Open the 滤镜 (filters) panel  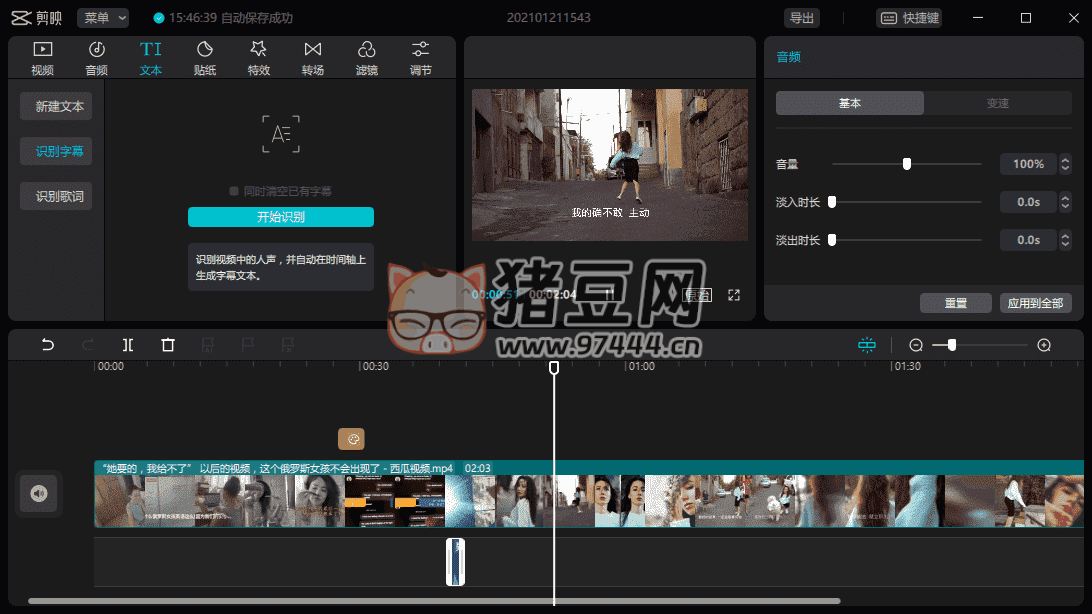pyautogui.click(x=367, y=58)
